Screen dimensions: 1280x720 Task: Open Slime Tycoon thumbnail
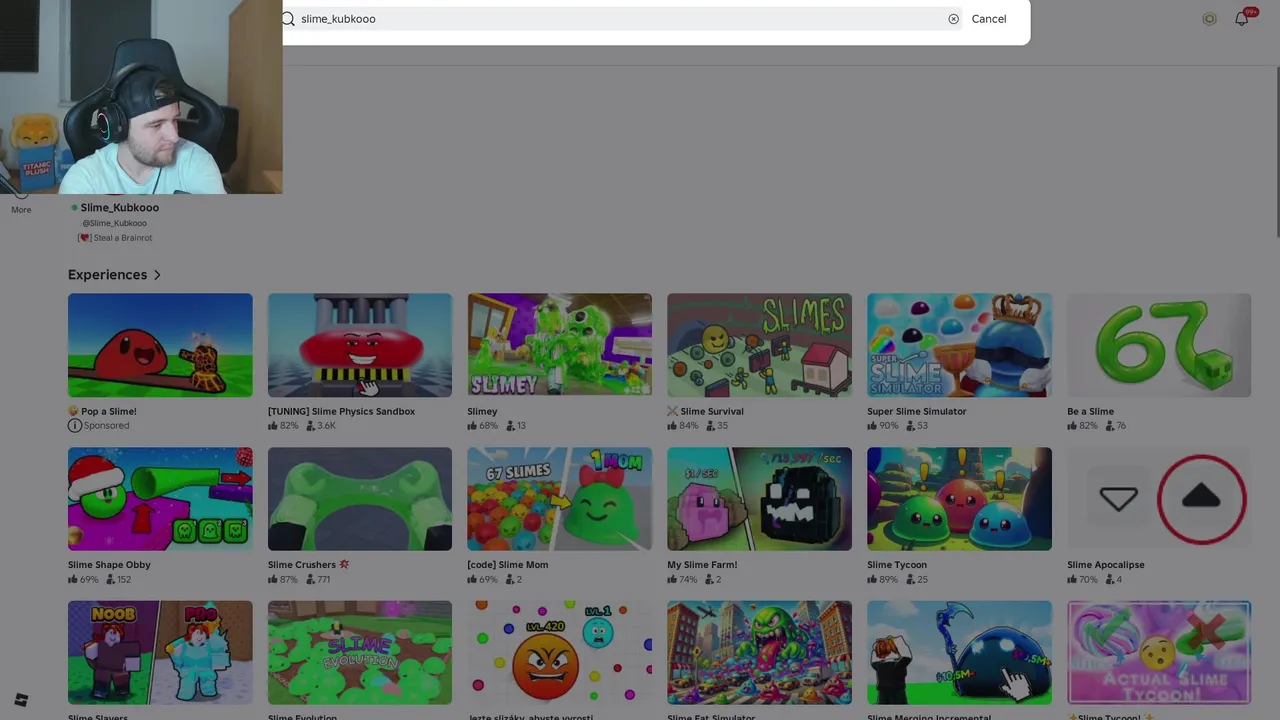959,499
